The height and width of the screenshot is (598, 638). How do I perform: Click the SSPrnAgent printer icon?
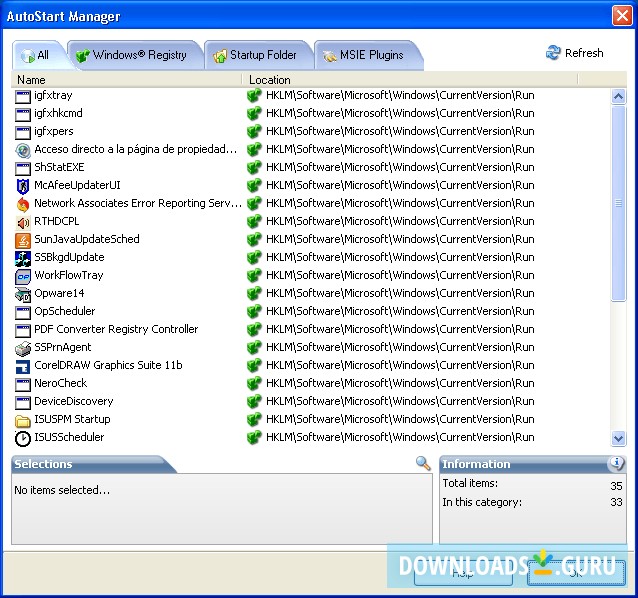[x=23, y=348]
